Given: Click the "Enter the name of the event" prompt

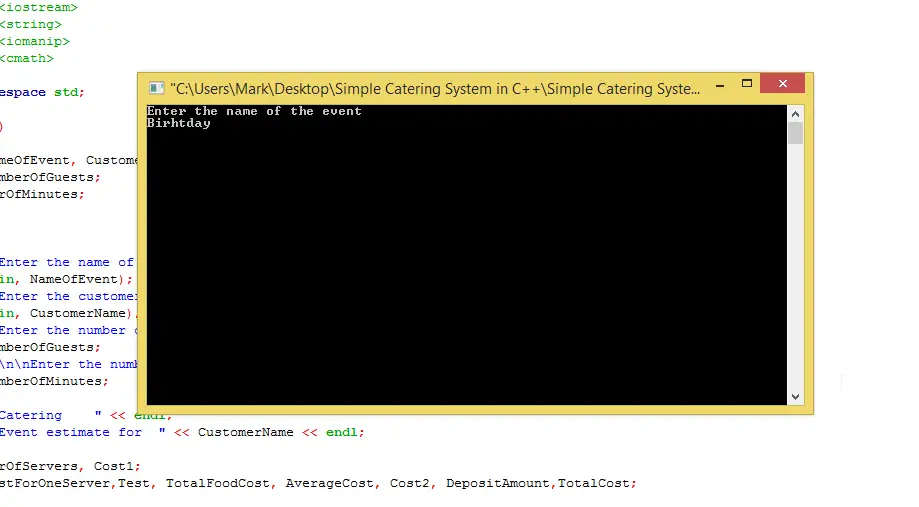Looking at the screenshot, I should tap(254, 111).
